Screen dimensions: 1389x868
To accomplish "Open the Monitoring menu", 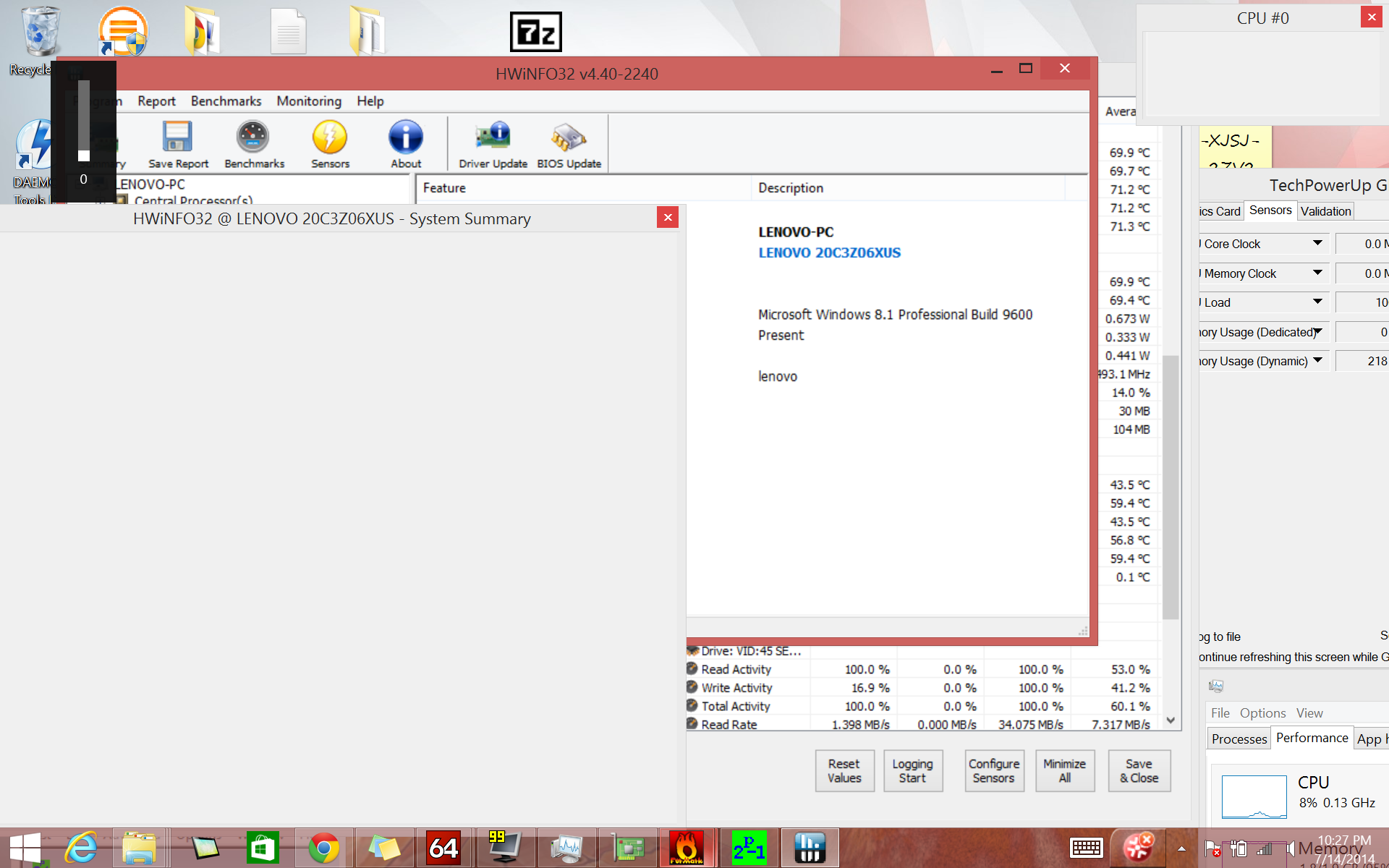I will tap(309, 101).
